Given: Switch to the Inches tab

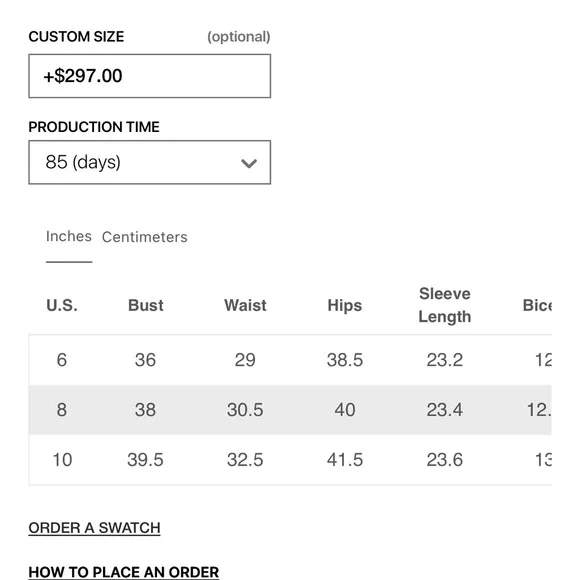Looking at the screenshot, I should (69, 236).
